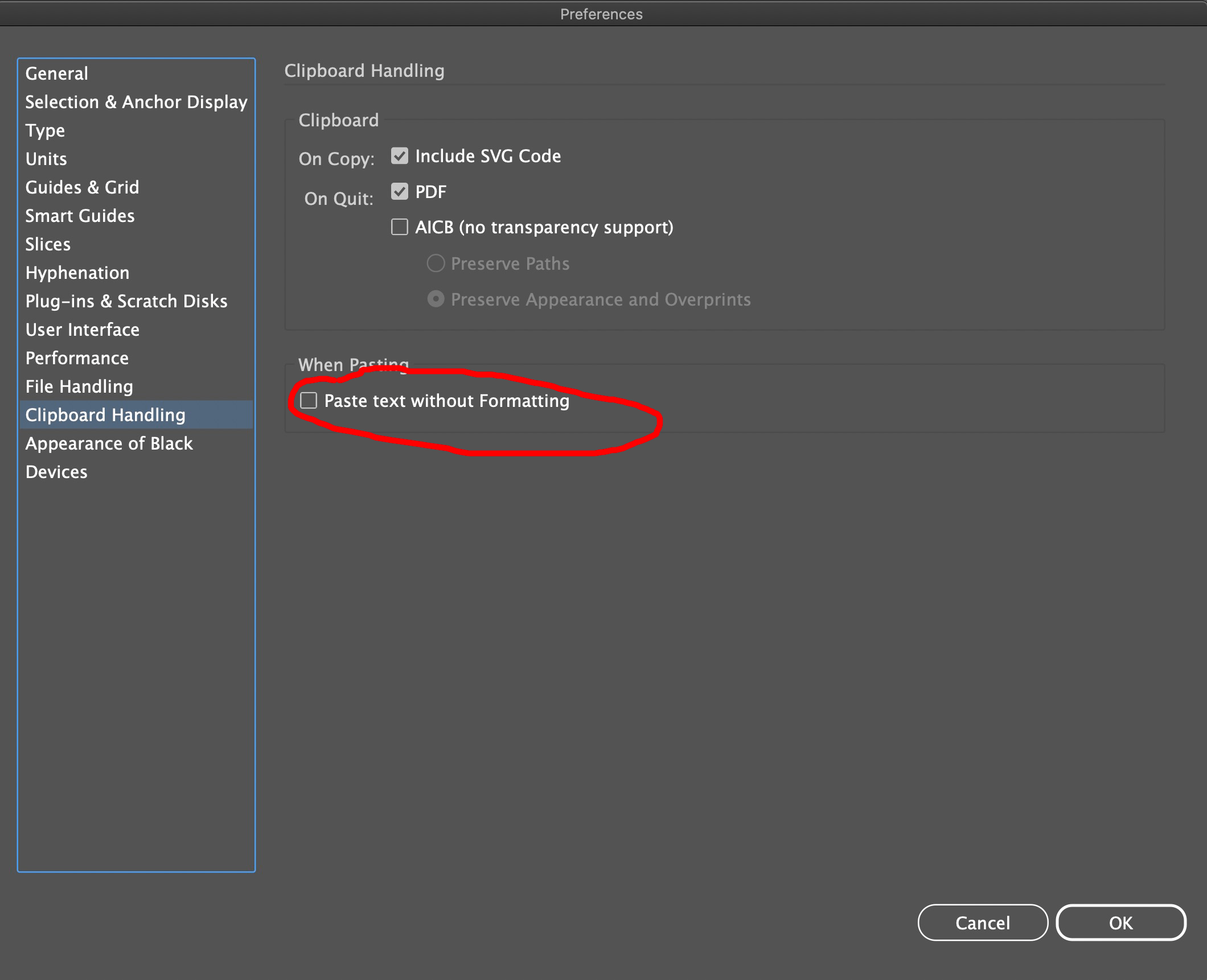1207x980 pixels.
Task: Select the Units preferences category
Action: click(46, 159)
